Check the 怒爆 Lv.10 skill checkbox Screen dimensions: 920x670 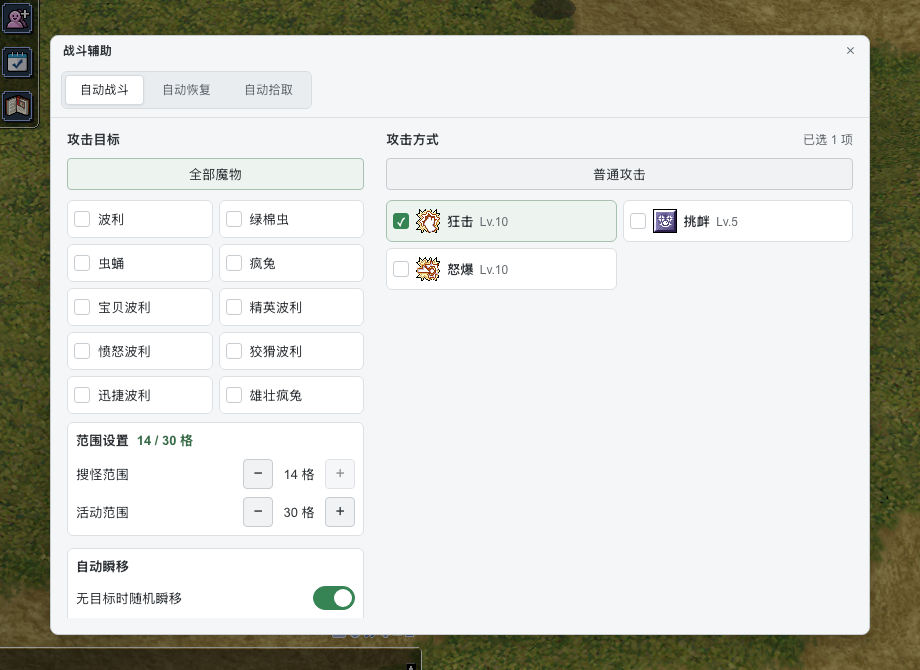[401, 269]
